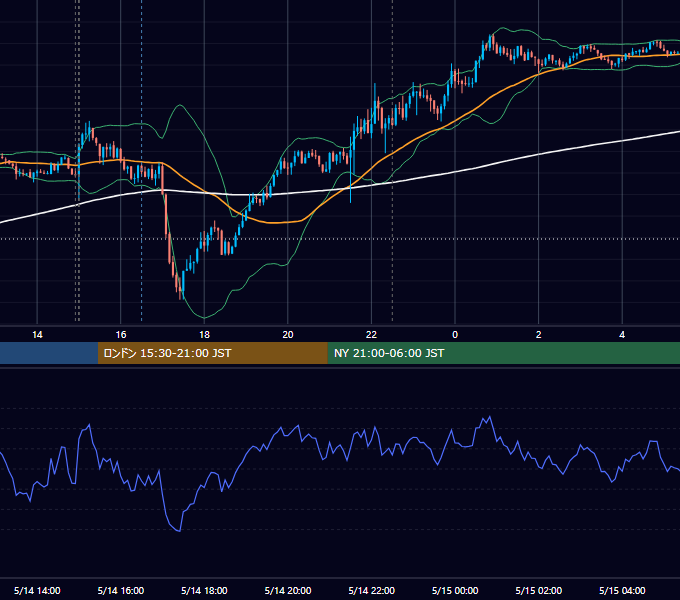Click the 5/14 16:00 date label
The image size is (680, 600).
(121, 590)
